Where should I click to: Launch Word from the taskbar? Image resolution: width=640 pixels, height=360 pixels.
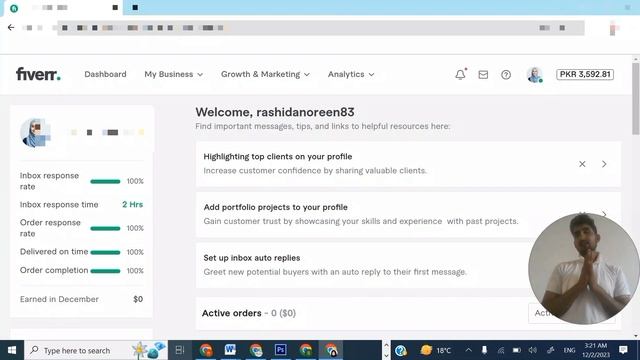(x=230, y=350)
